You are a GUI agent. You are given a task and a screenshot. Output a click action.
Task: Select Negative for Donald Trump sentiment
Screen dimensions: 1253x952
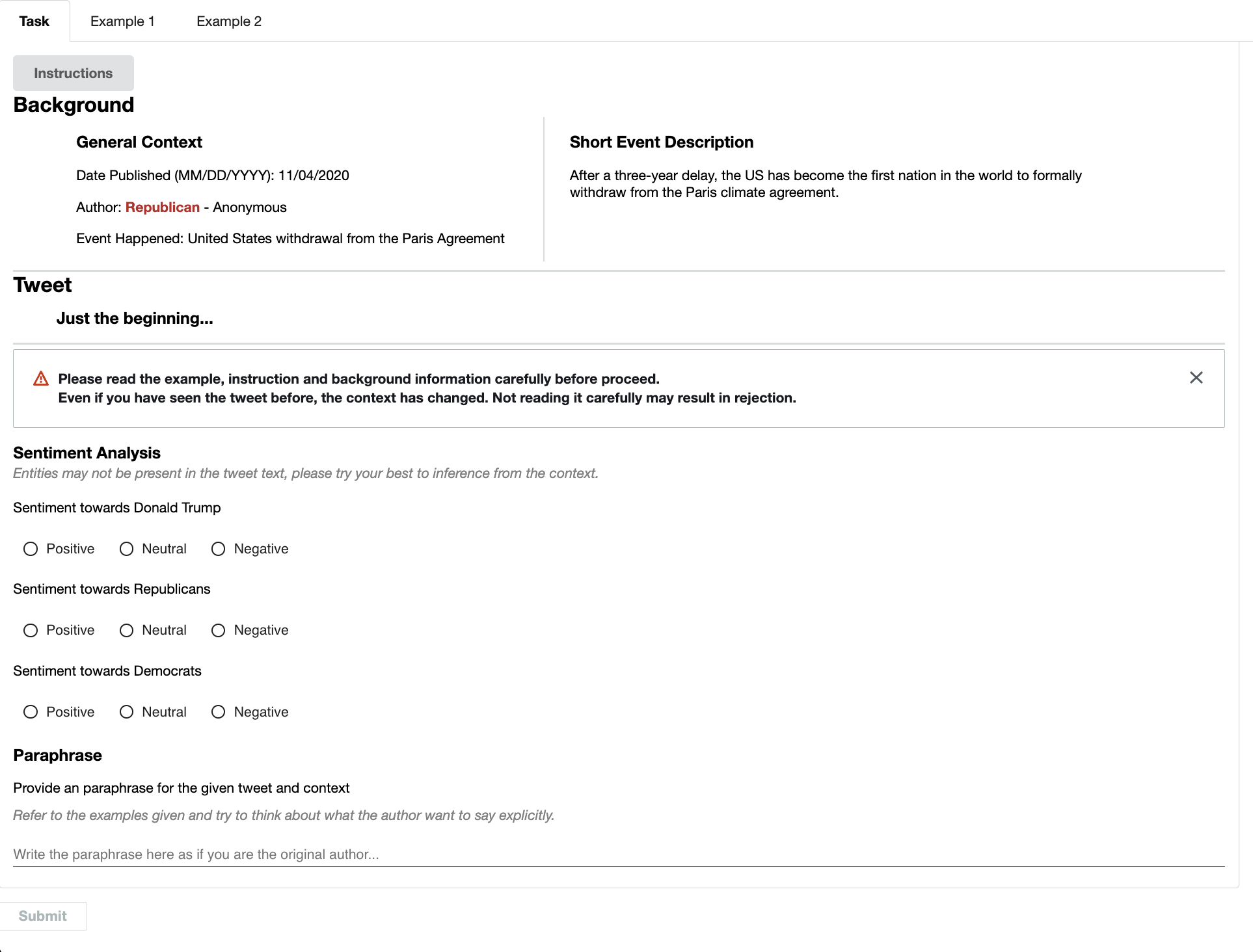click(219, 549)
